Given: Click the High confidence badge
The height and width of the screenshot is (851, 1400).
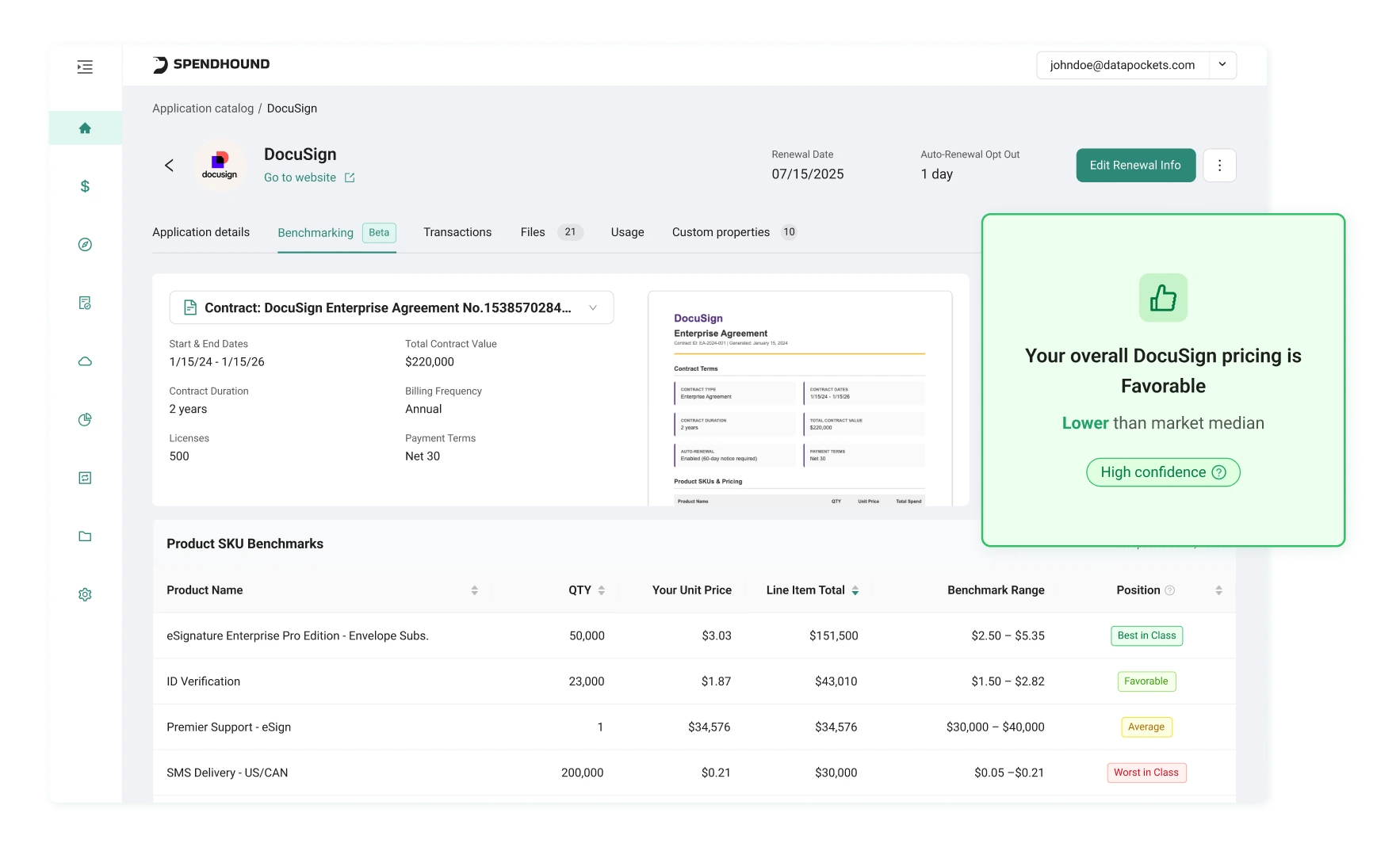Looking at the screenshot, I should [1163, 472].
